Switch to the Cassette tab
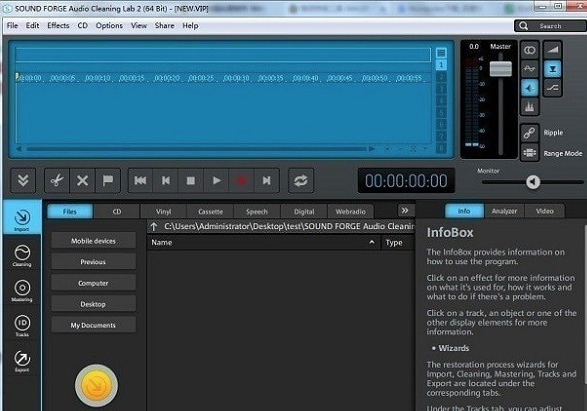 pyautogui.click(x=210, y=211)
